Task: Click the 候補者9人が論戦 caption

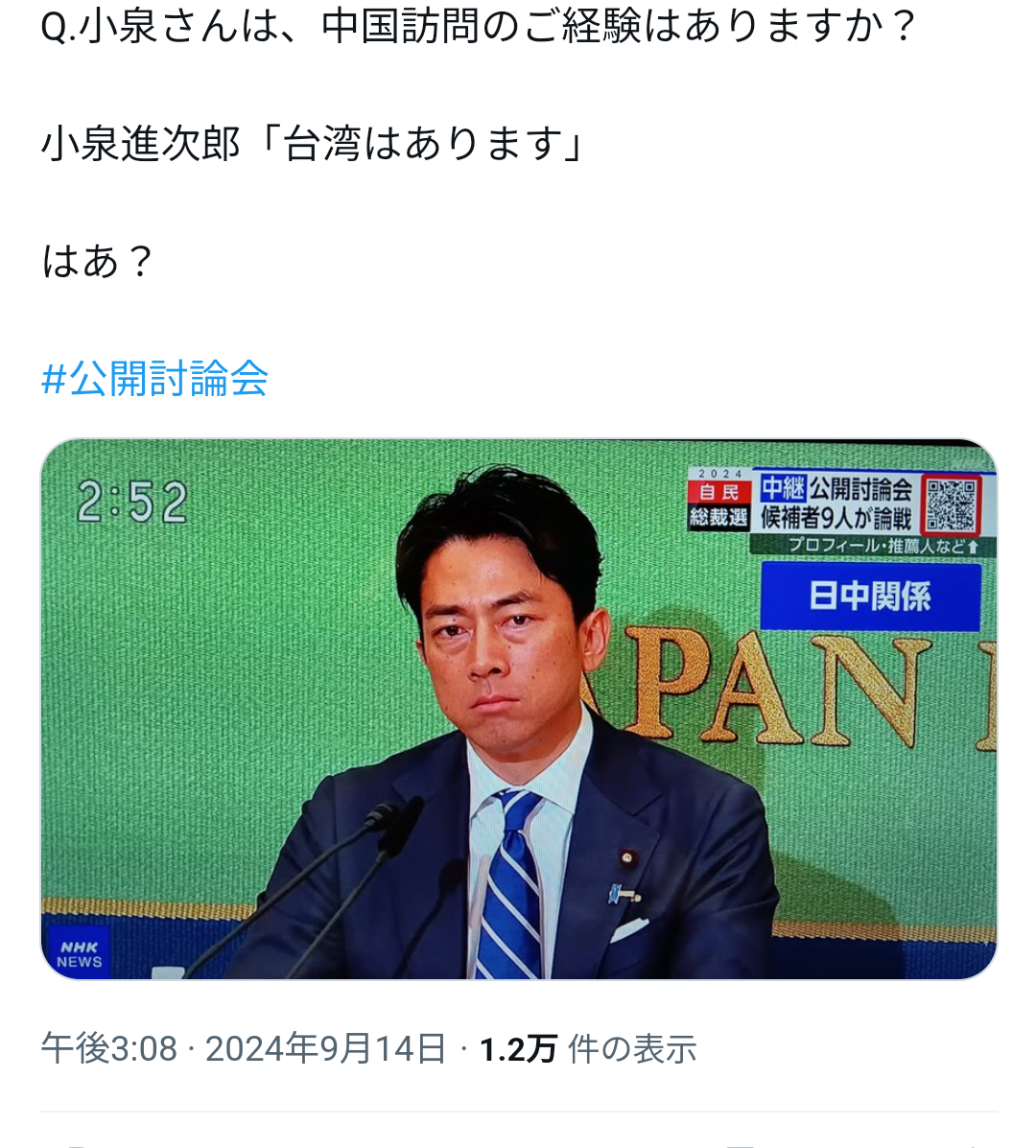Action: coord(836,518)
